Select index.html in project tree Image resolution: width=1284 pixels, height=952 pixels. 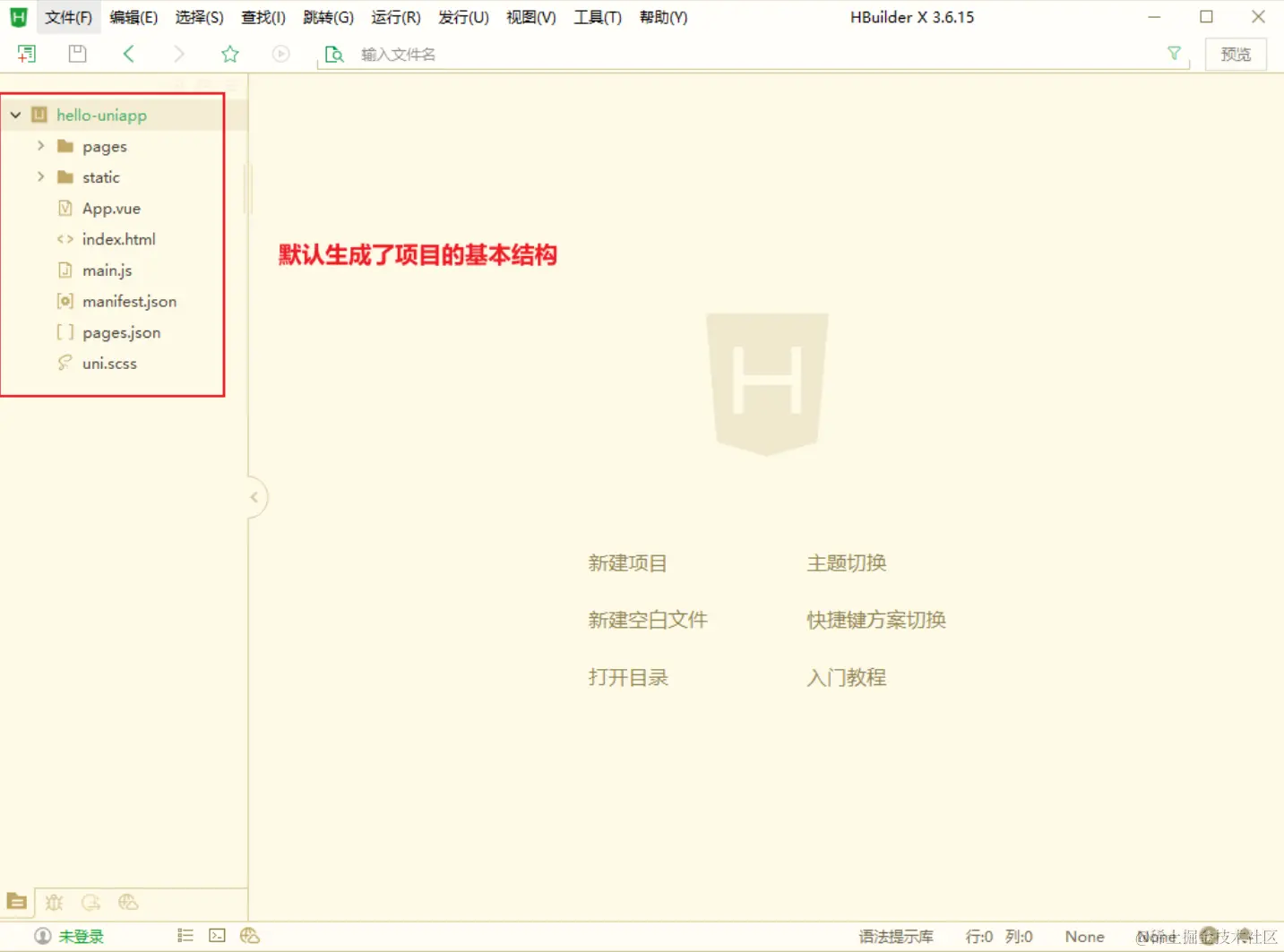[119, 239]
